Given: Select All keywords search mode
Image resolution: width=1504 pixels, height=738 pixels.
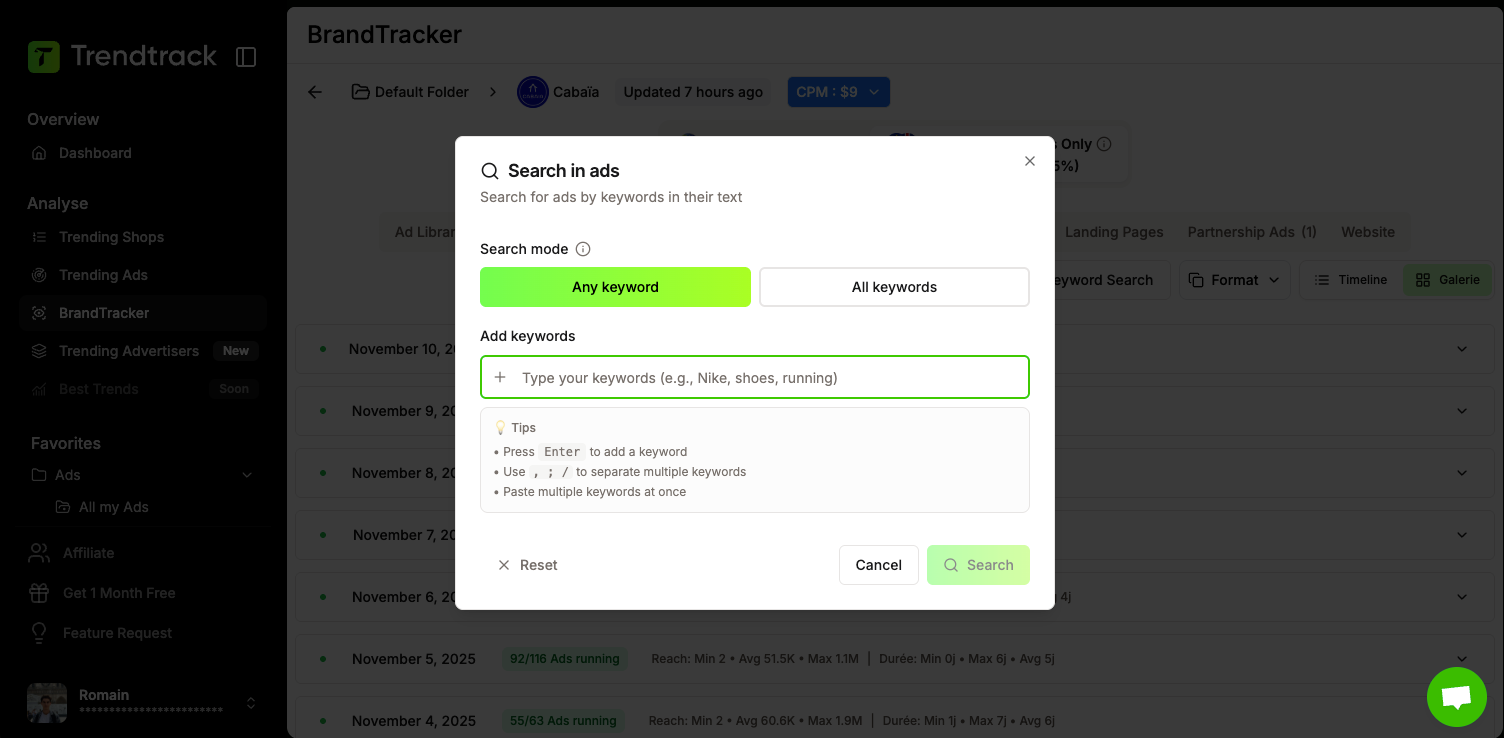Looking at the screenshot, I should tap(894, 287).
